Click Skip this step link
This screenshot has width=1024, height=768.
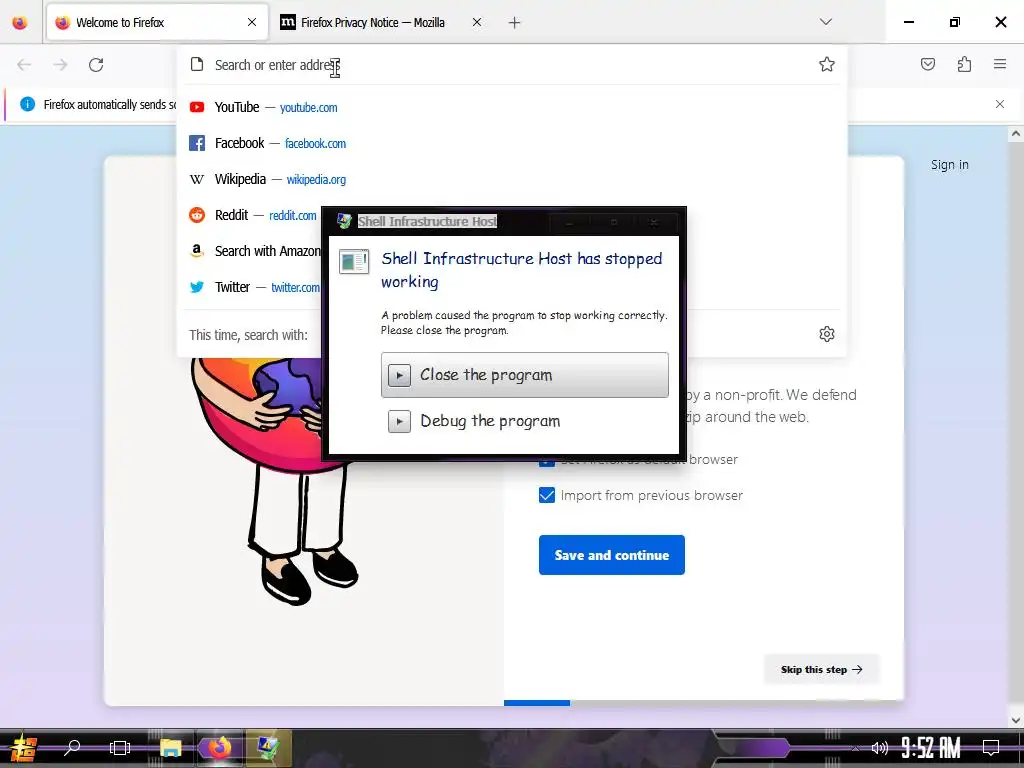point(822,669)
